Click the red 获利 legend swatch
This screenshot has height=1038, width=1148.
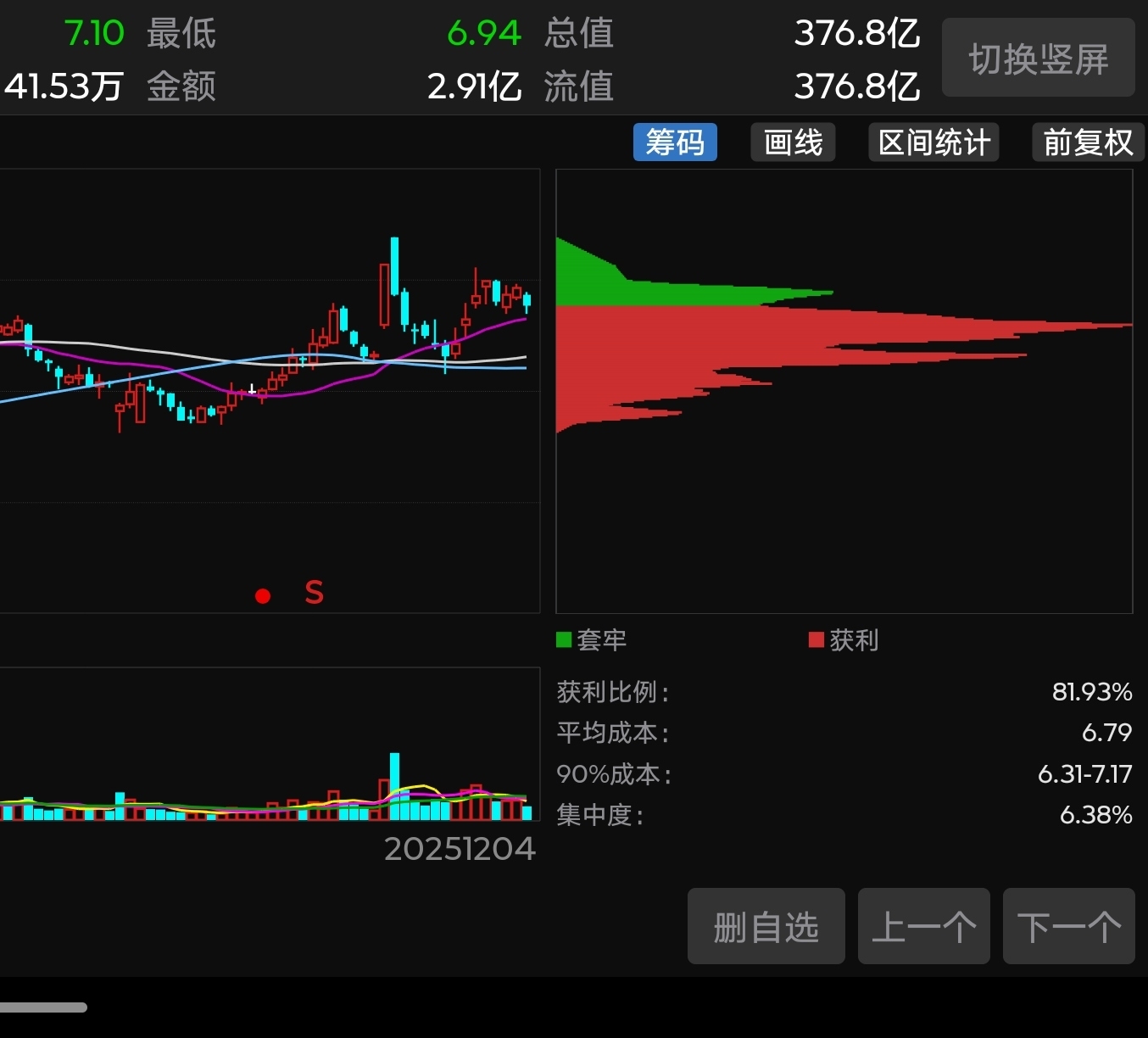click(816, 639)
